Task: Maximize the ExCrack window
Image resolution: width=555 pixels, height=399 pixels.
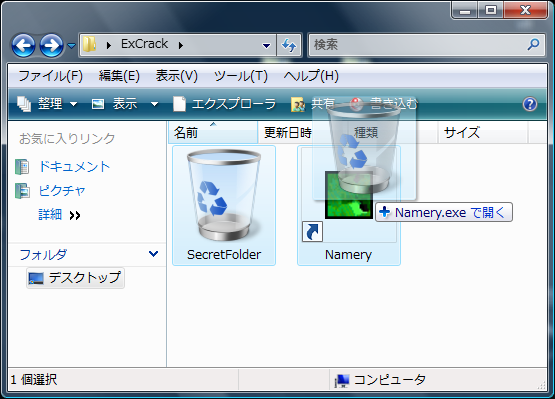Action: coord(491,11)
